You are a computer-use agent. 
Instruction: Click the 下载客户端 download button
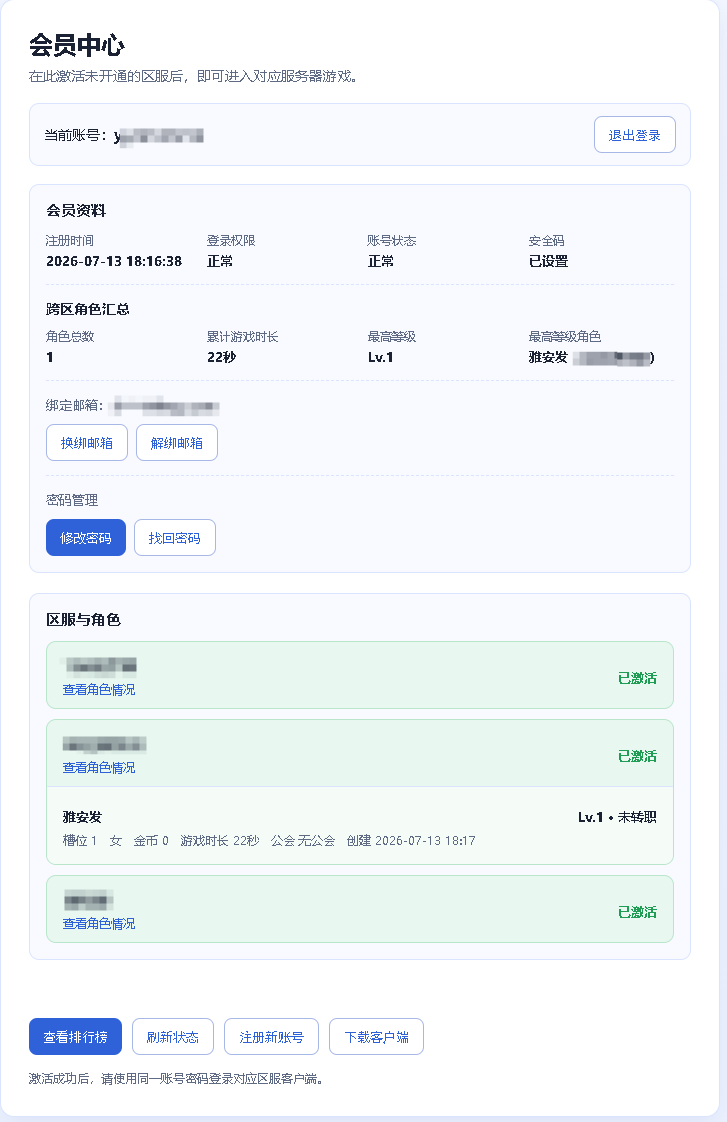376,1037
